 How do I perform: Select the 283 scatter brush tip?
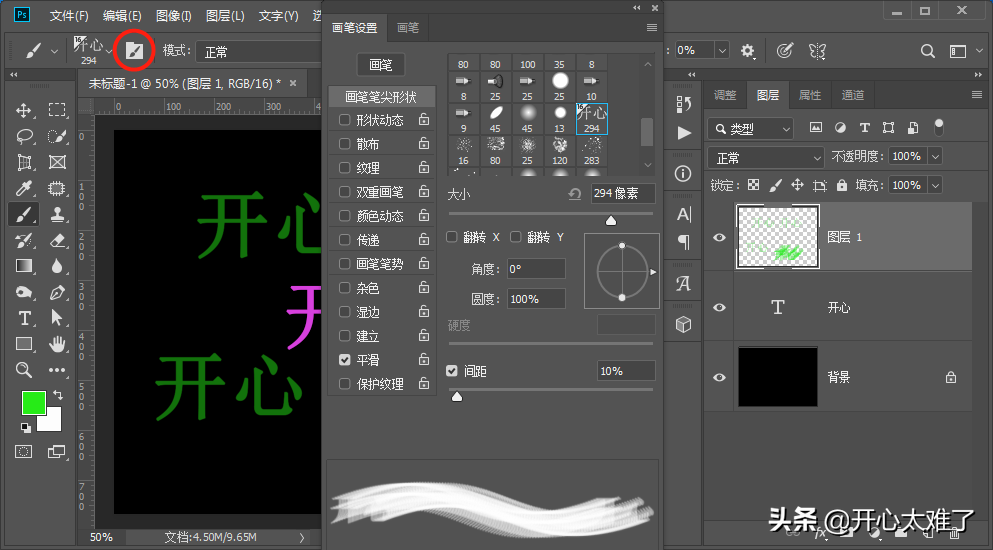point(591,151)
